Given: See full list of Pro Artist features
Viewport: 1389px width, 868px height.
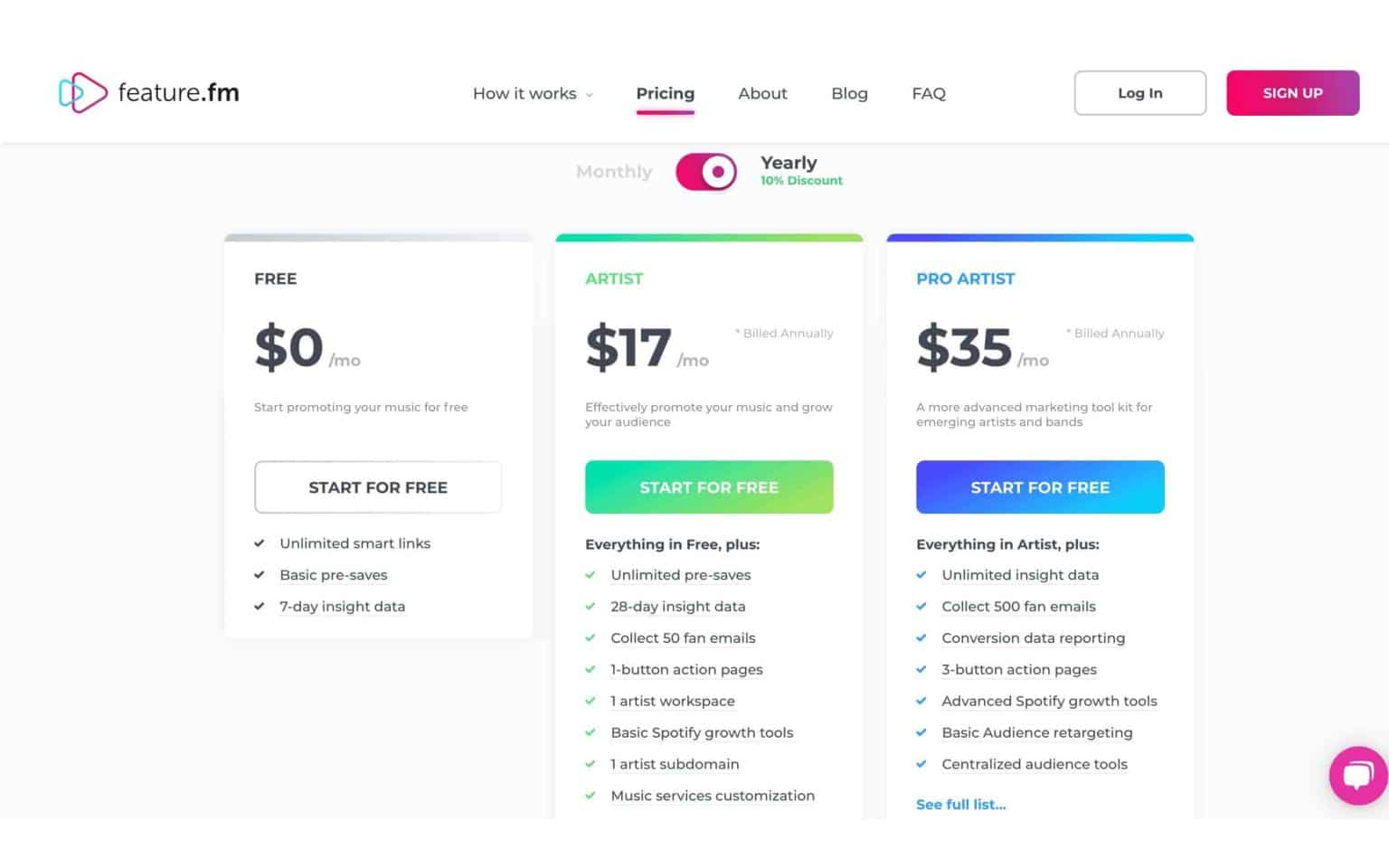Looking at the screenshot, I should tap(960, 804).
